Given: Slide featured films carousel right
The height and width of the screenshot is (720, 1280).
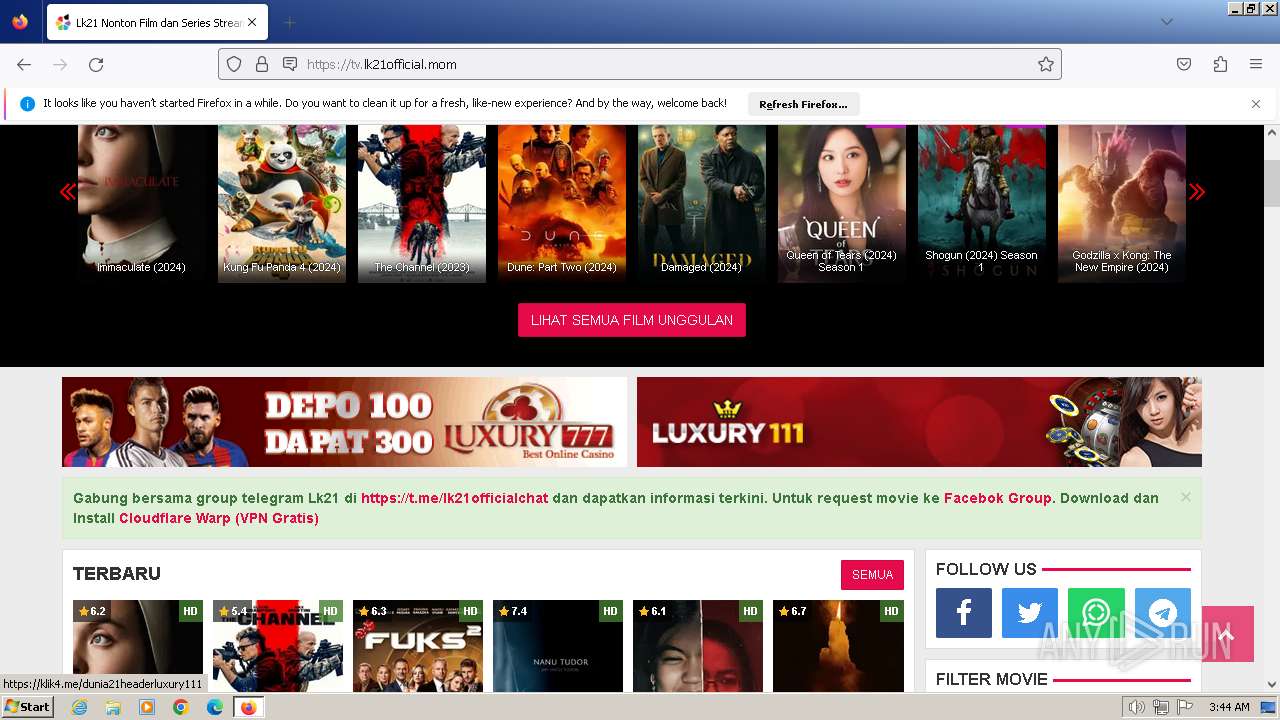Looking at the screenshot, I should click(x=1197, y=192).
